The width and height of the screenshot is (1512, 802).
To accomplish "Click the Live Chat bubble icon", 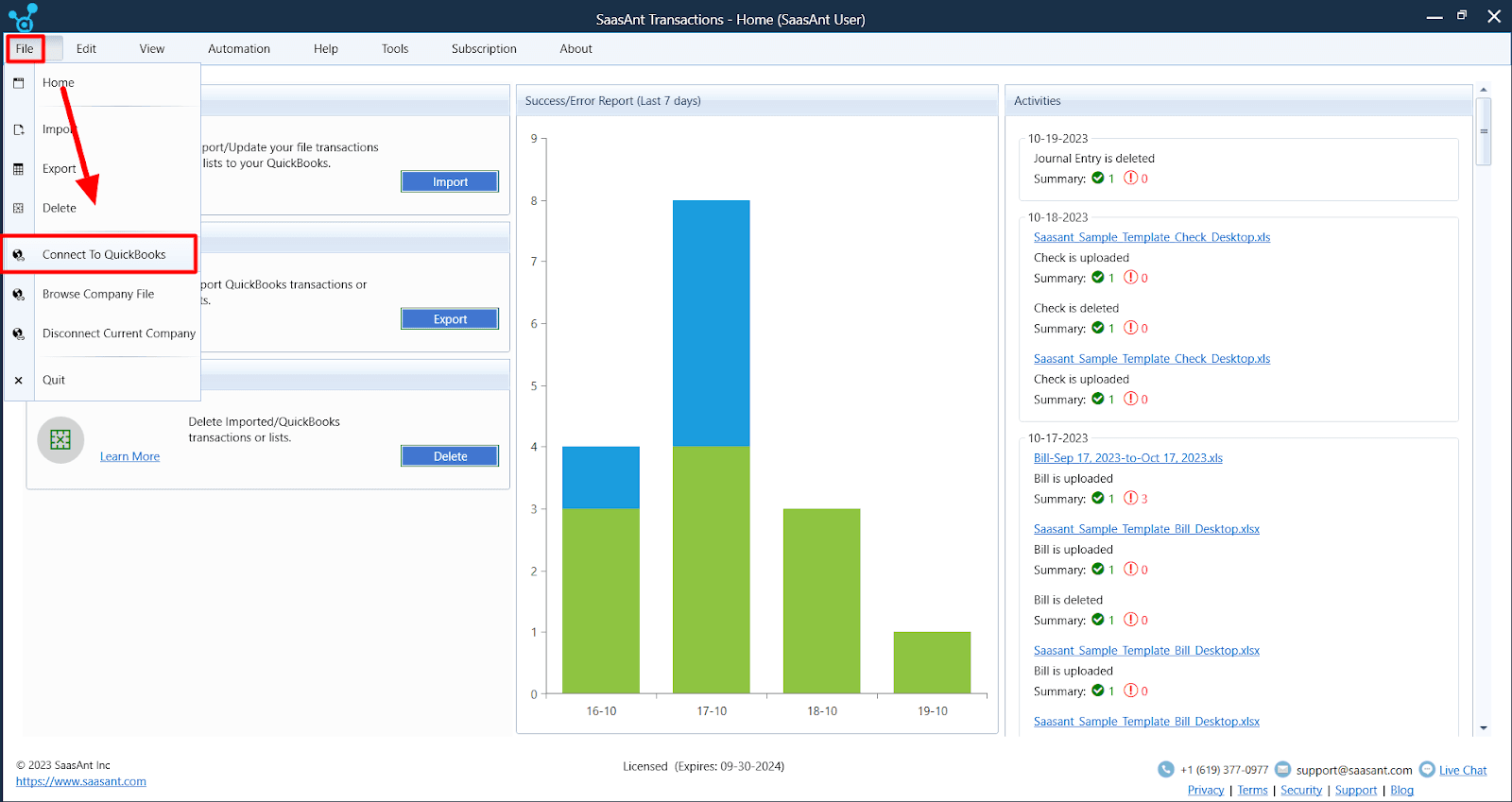I will coord(1427,770).
